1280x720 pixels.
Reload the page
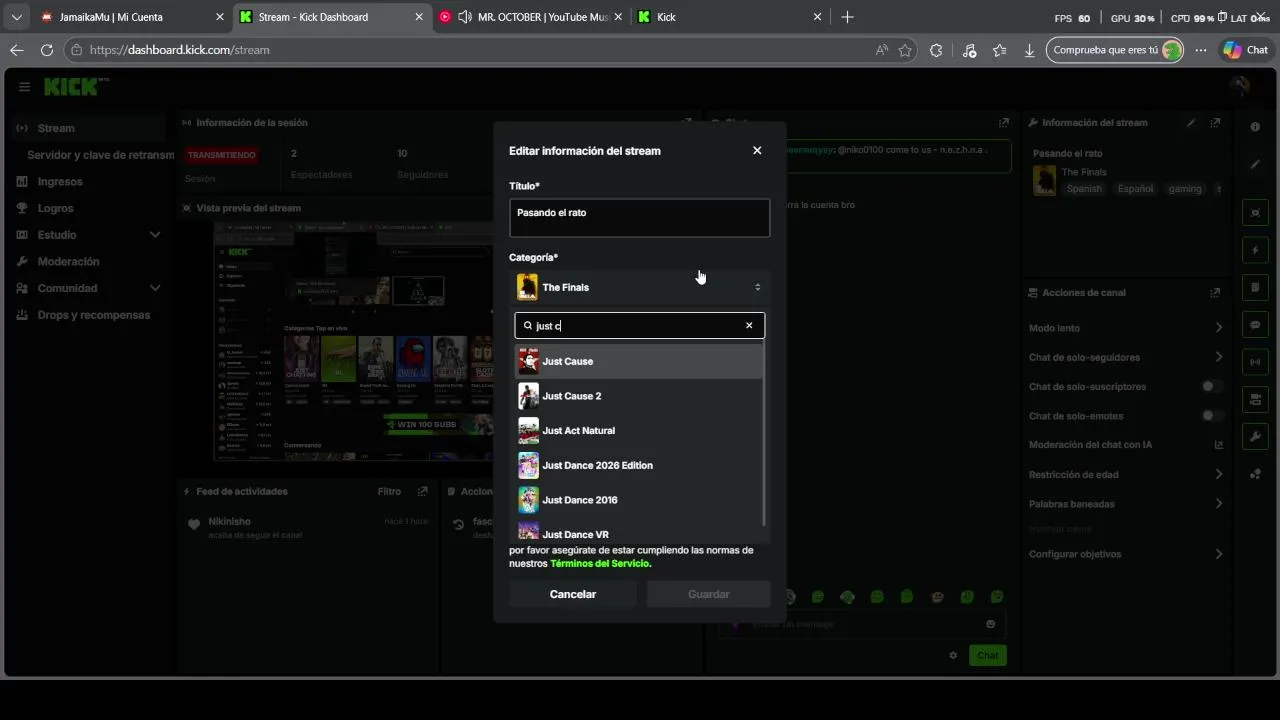point(46,50)
